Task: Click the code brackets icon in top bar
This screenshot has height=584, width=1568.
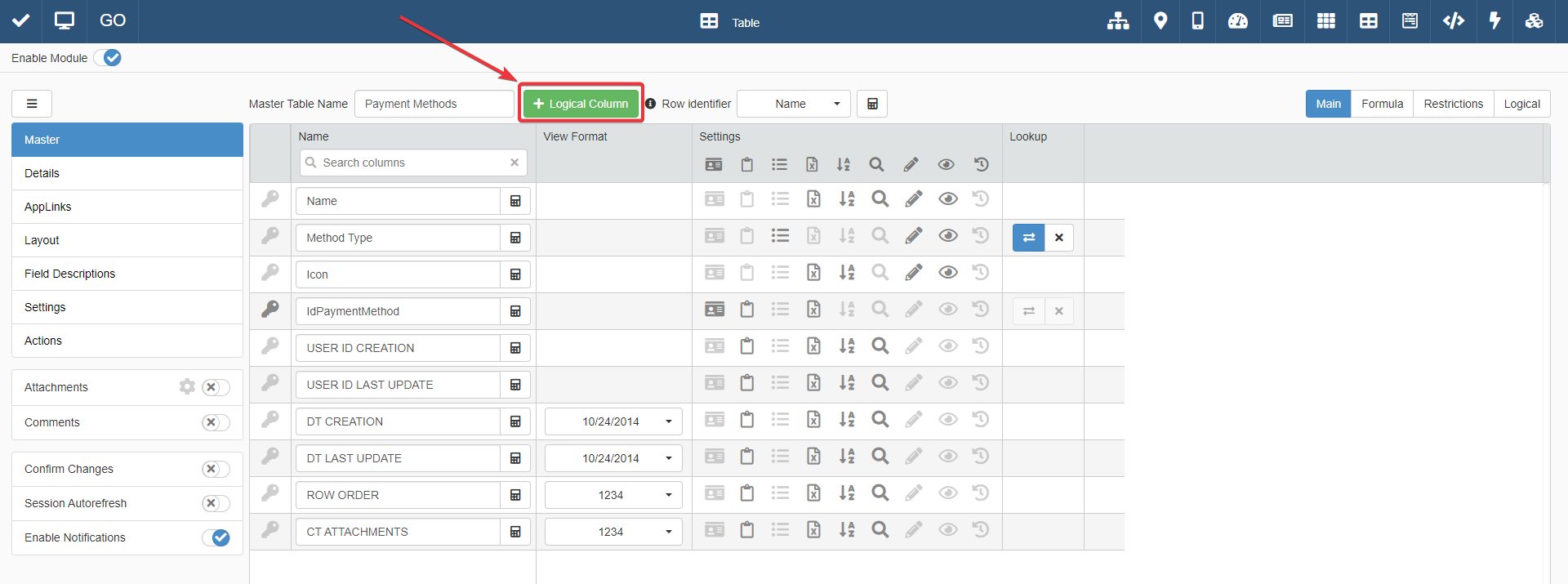Action: tap(1453, 21)
